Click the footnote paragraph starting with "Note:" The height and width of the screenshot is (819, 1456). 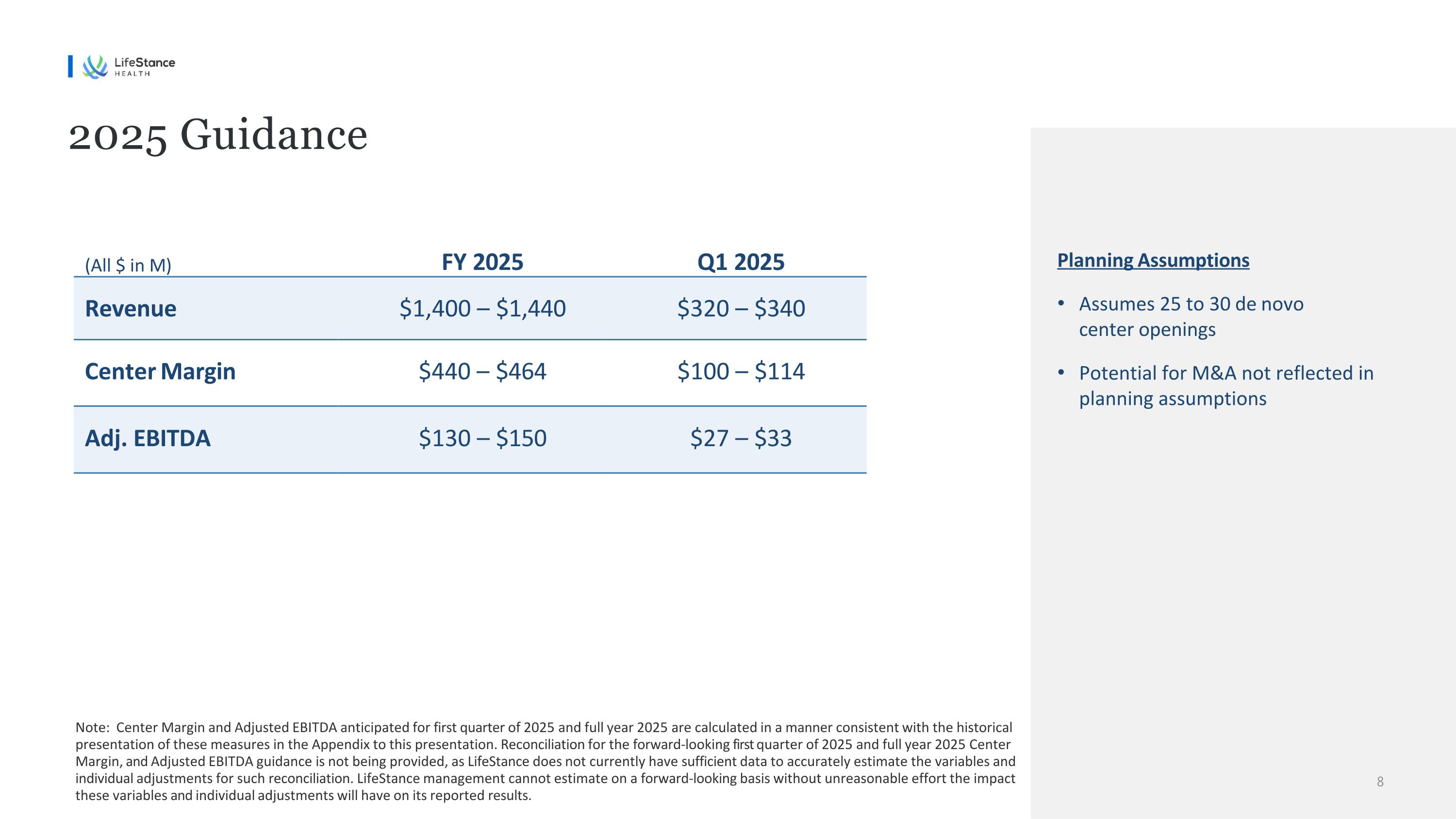pos(545,761)
